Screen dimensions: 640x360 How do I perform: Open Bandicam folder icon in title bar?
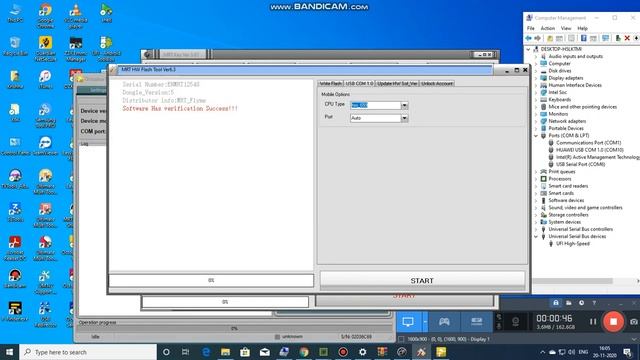[x=569, y=303]
